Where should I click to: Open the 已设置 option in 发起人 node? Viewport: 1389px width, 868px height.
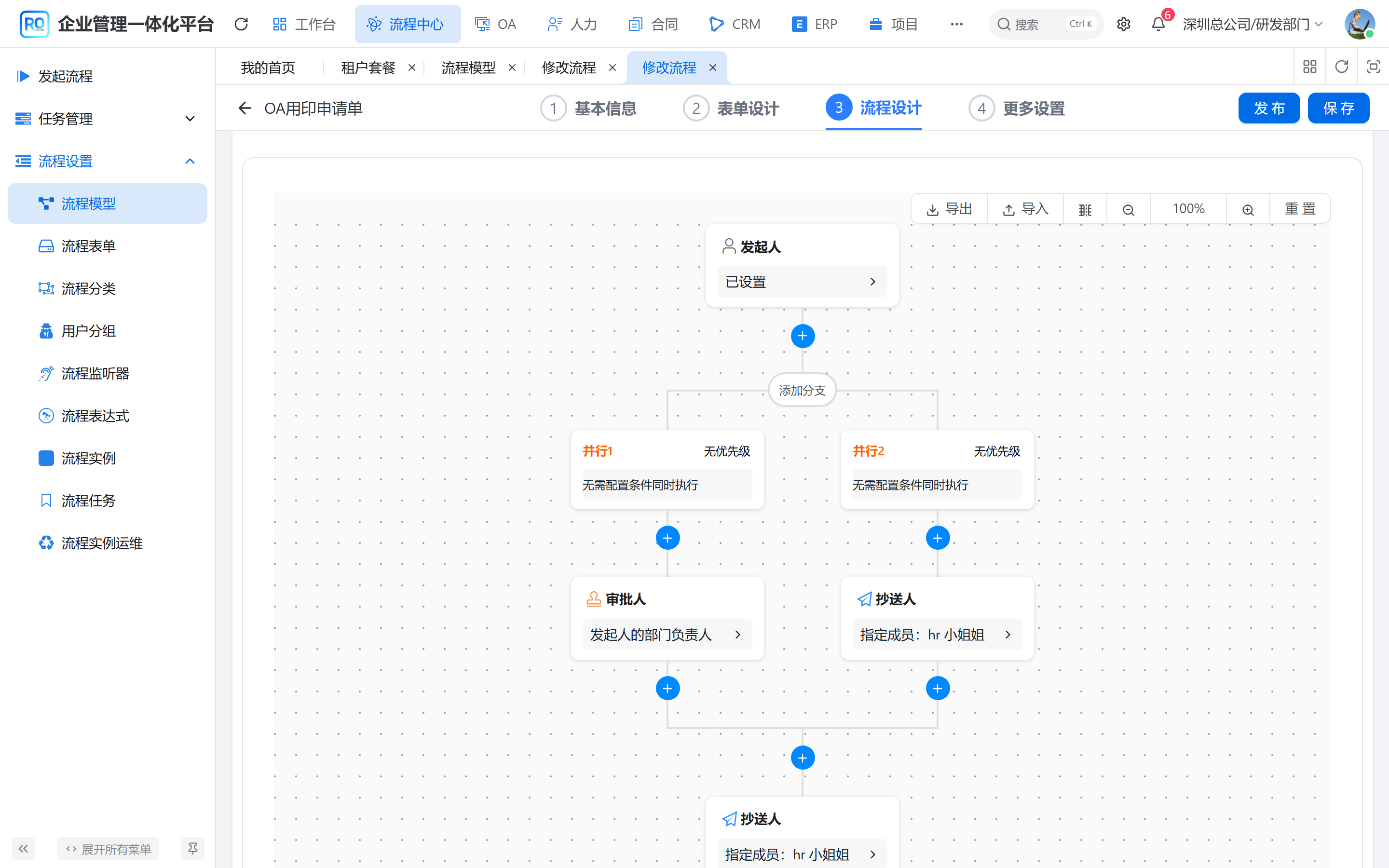(802, 282)
